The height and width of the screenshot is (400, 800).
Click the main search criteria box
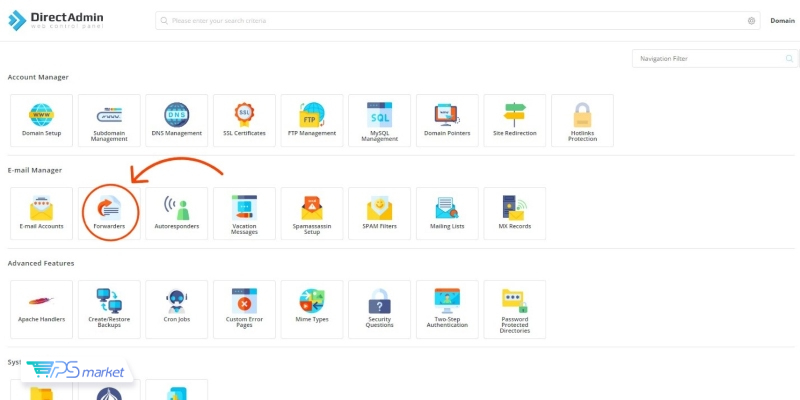450,20
